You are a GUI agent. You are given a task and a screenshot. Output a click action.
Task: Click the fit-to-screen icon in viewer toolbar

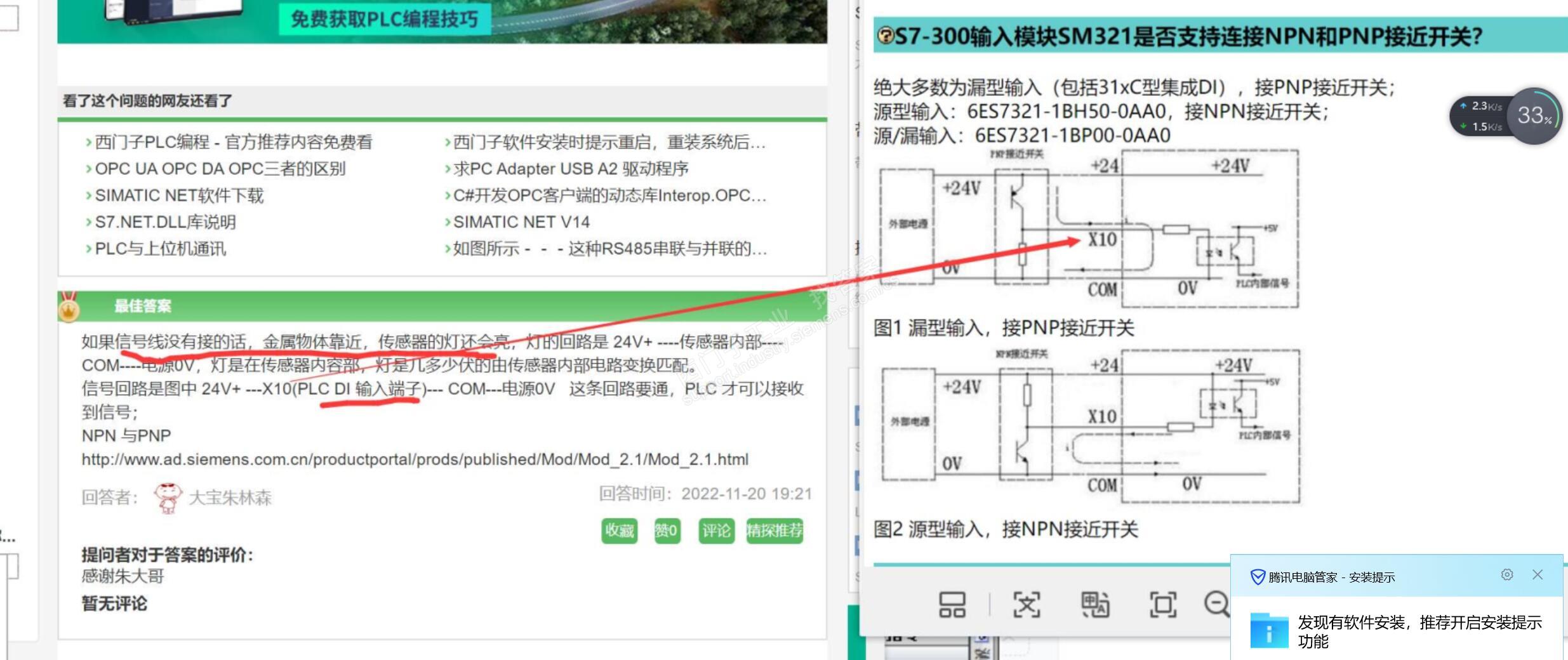coord(1163,604)
